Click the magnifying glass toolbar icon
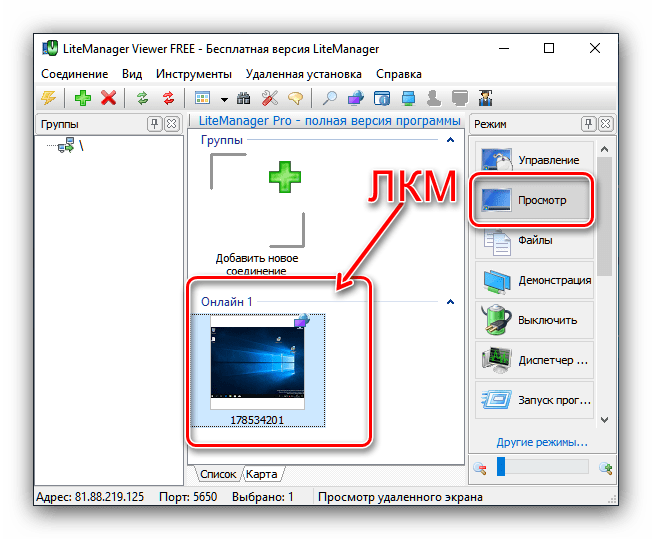The image size is (652, 539). click(x=328, y=98)
